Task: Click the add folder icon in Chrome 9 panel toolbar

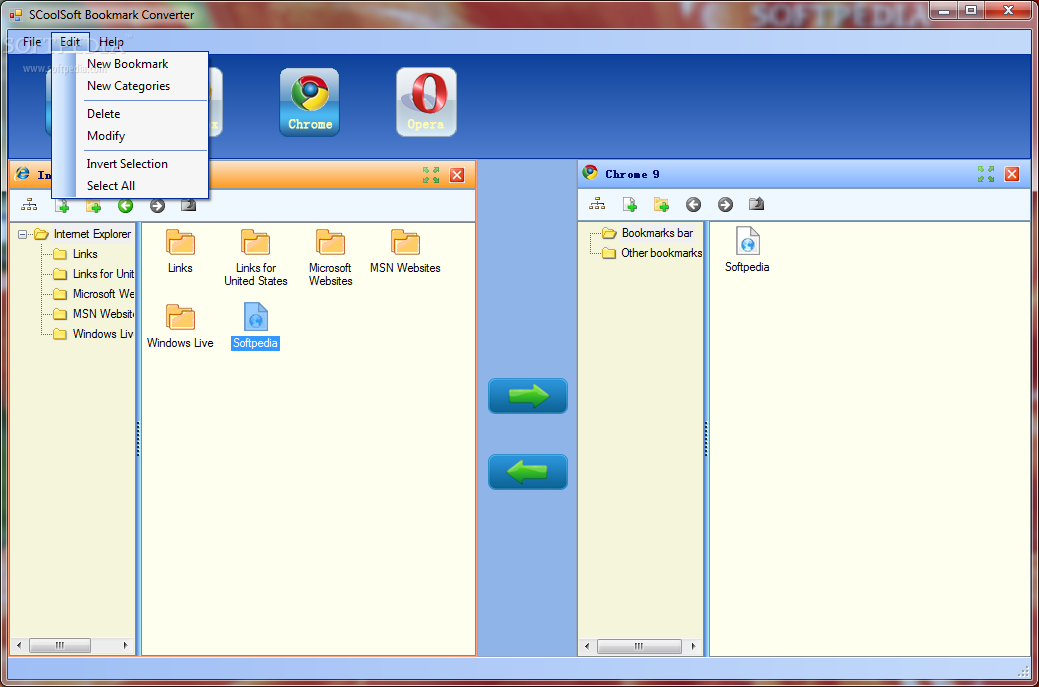Action: pyautogui.click(x=661, y=205)
